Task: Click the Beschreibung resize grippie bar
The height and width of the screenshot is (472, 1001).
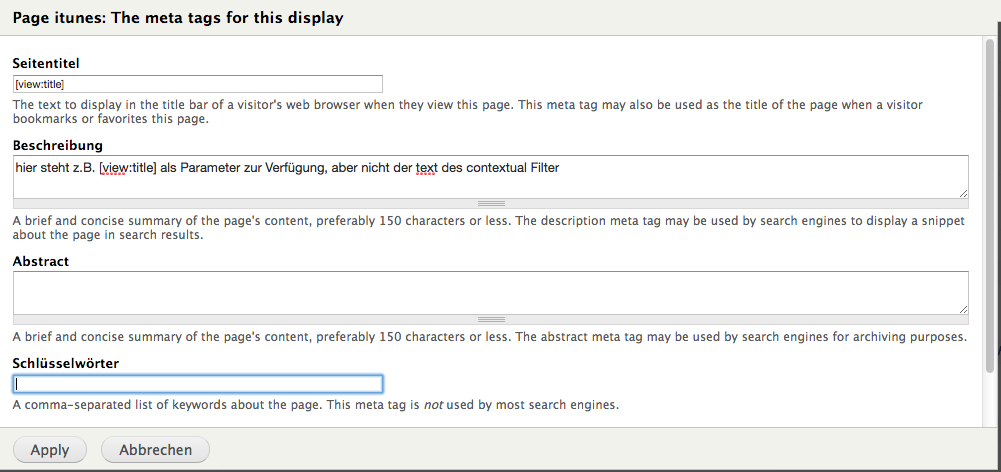Action: click(490, 203)
